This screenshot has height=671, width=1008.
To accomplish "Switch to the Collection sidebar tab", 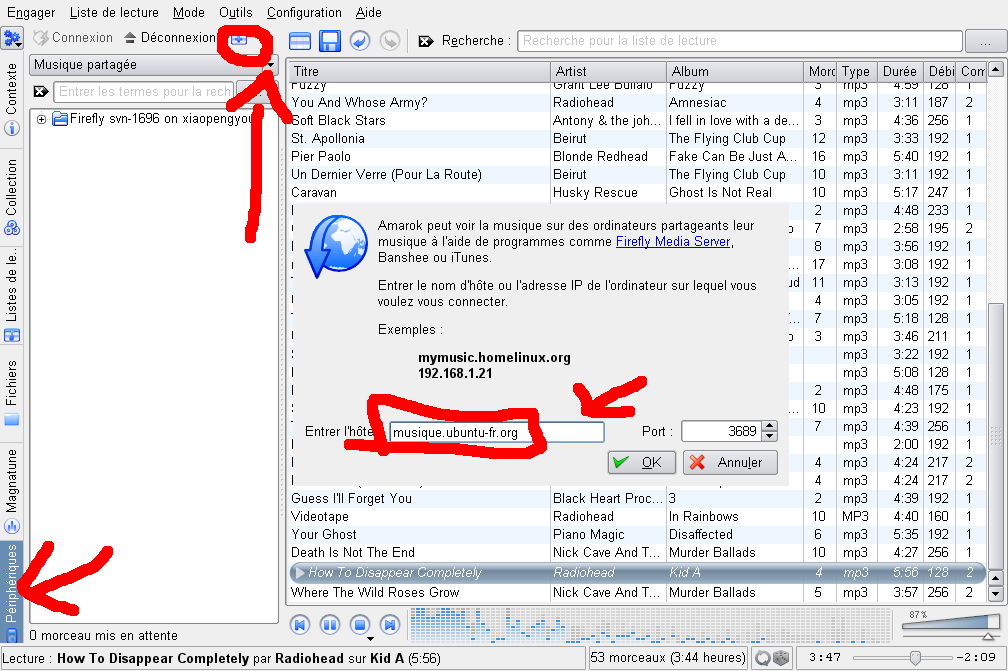I will (12, 197).
